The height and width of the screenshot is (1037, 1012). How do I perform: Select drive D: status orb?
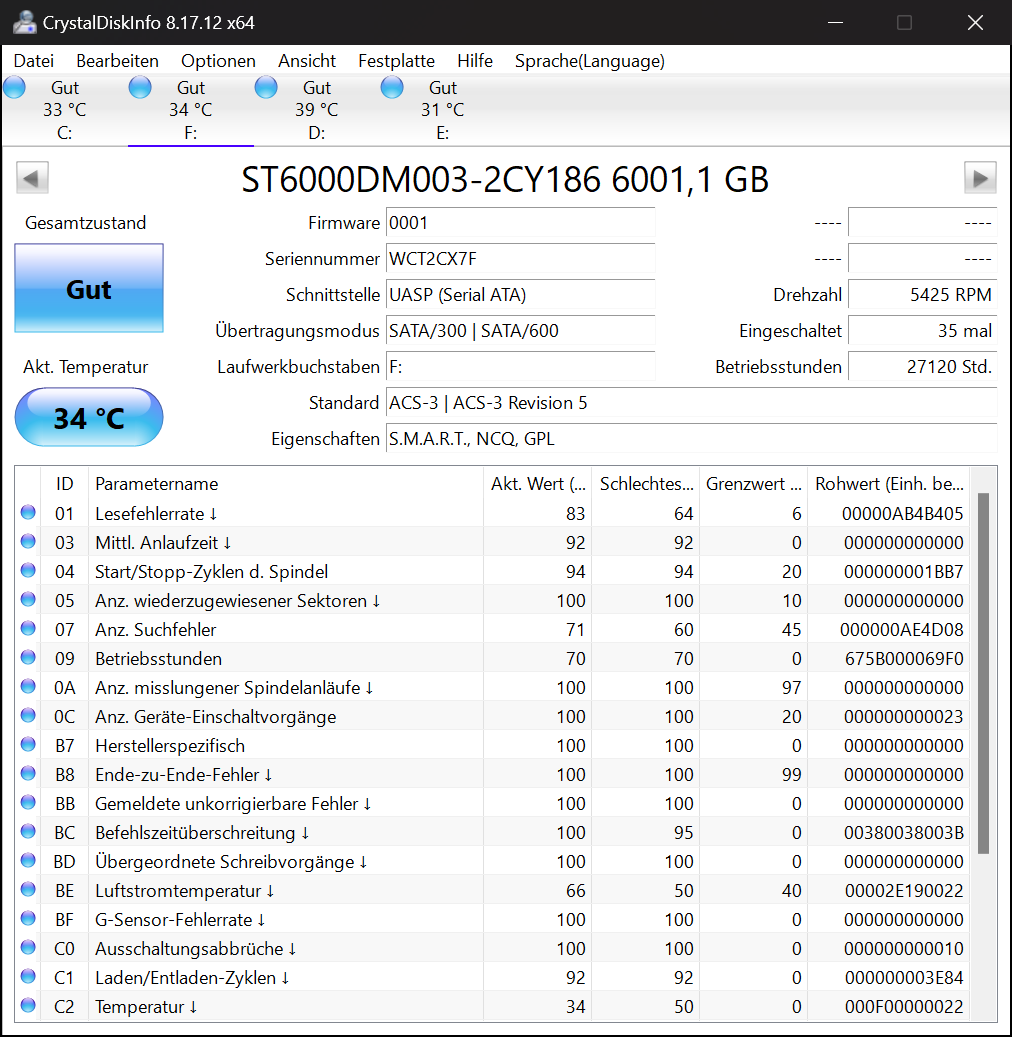pos(266,87)
